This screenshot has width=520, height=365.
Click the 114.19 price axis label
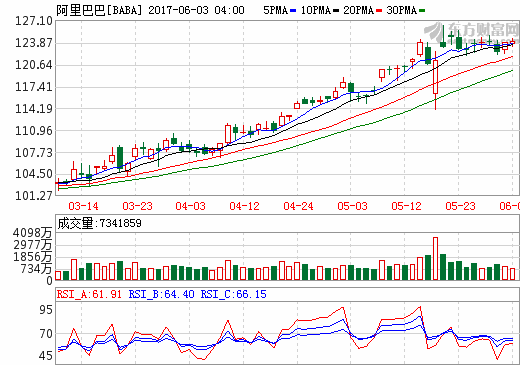pos(34,109)
